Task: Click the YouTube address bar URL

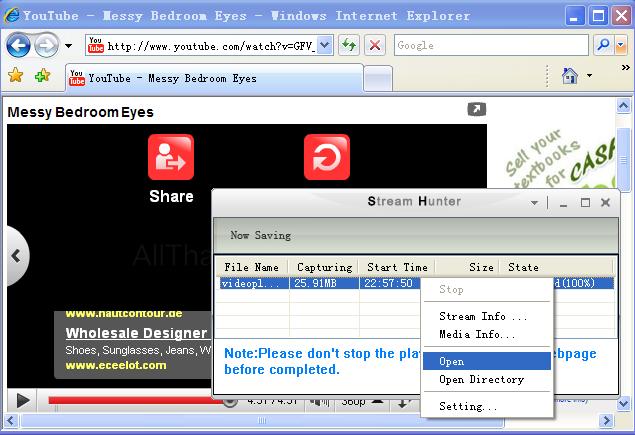Action: point(211,46)
